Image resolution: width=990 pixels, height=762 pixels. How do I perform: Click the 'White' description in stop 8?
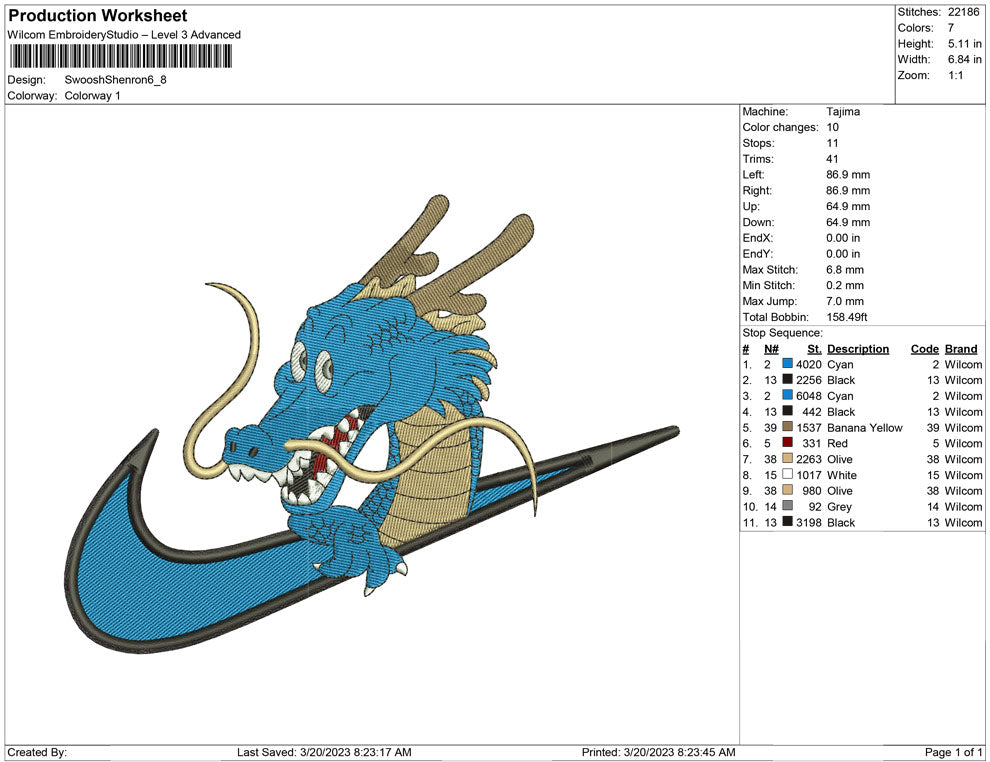(842, 475)
